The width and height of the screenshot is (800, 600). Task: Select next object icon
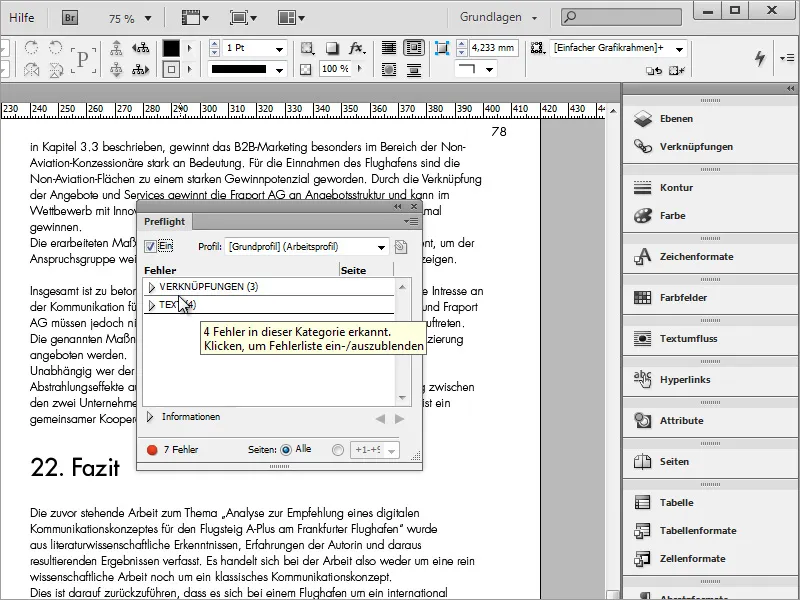pos(140,69)
